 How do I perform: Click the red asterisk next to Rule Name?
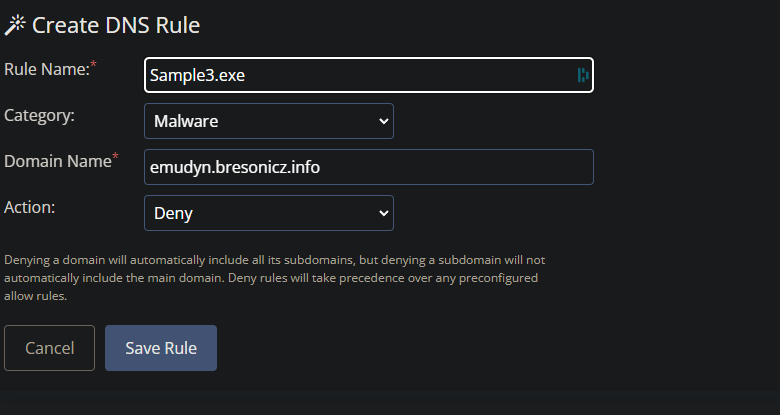tap(94, 66)
